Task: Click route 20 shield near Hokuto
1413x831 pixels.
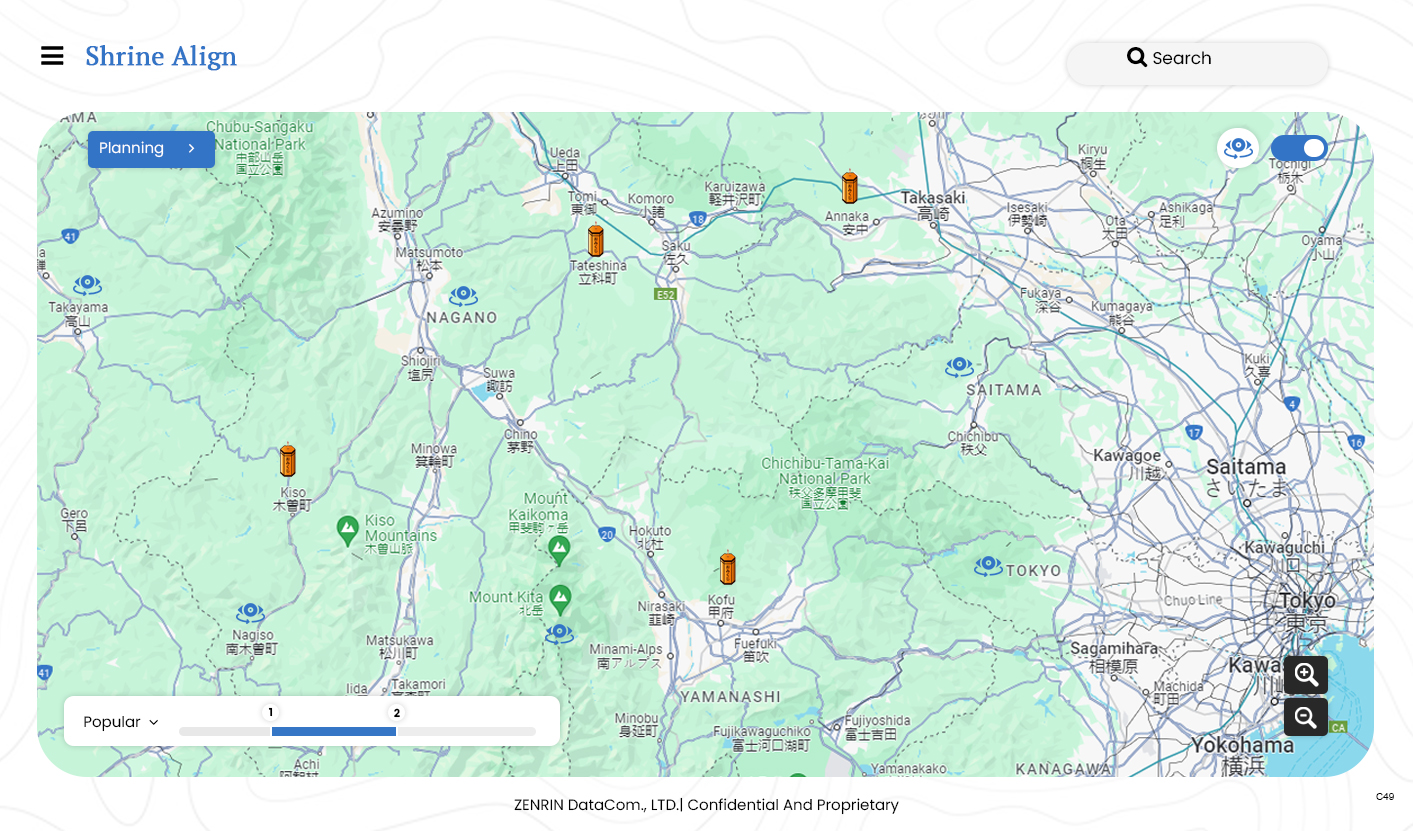Action: click(607, 535)
